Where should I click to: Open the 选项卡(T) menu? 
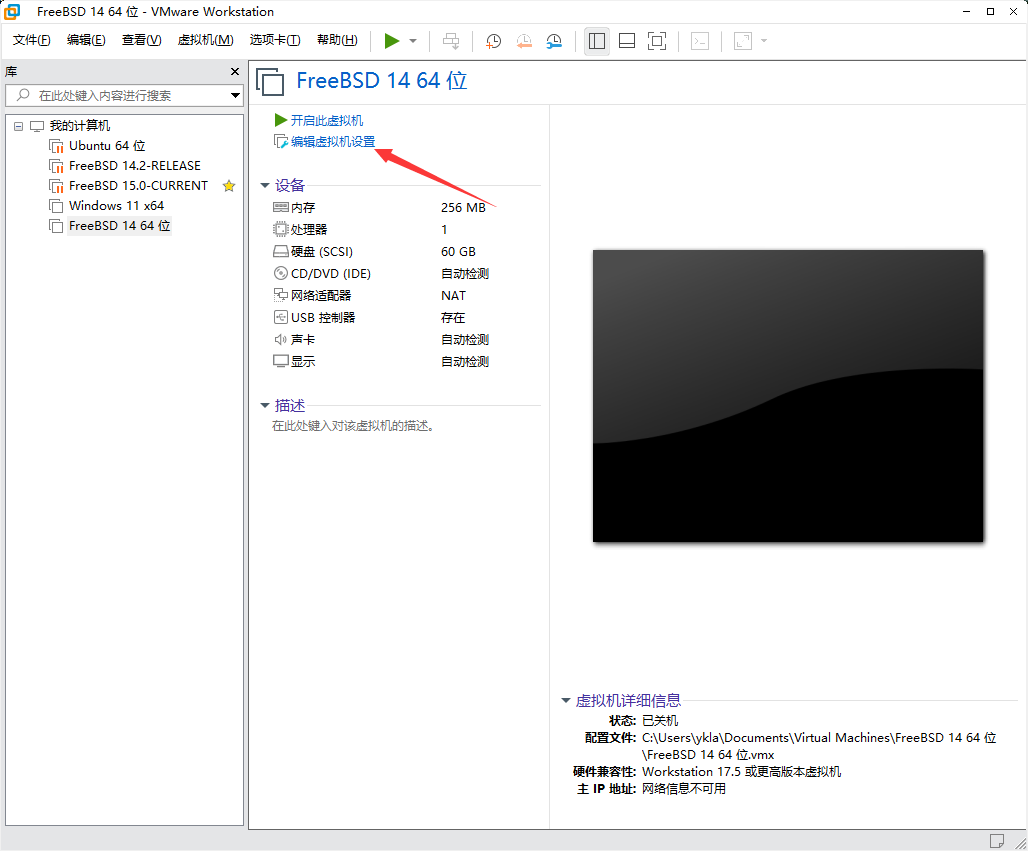pyautogui.click(x=275, y=40)
